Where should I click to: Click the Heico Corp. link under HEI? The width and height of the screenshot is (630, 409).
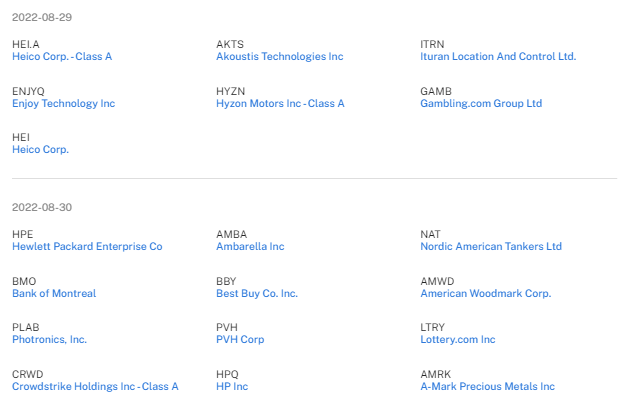tap(40, 150)
